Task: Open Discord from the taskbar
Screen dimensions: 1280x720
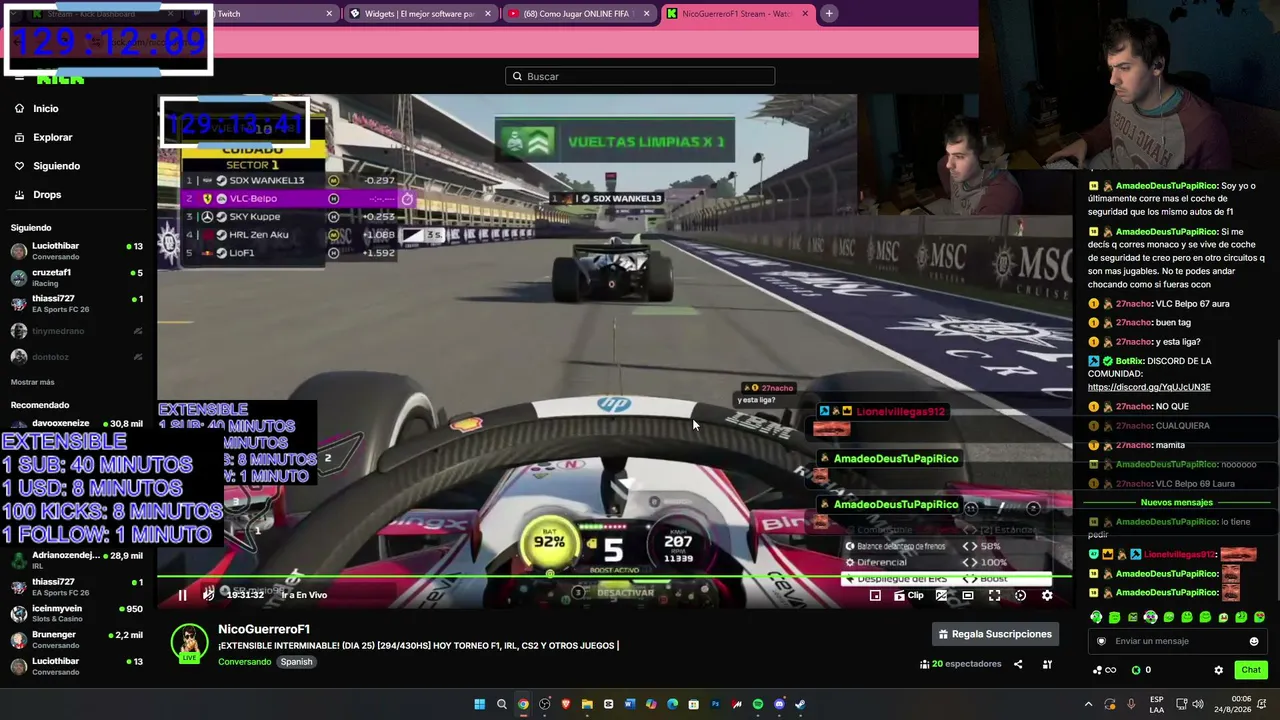Action: pos(779,704)
